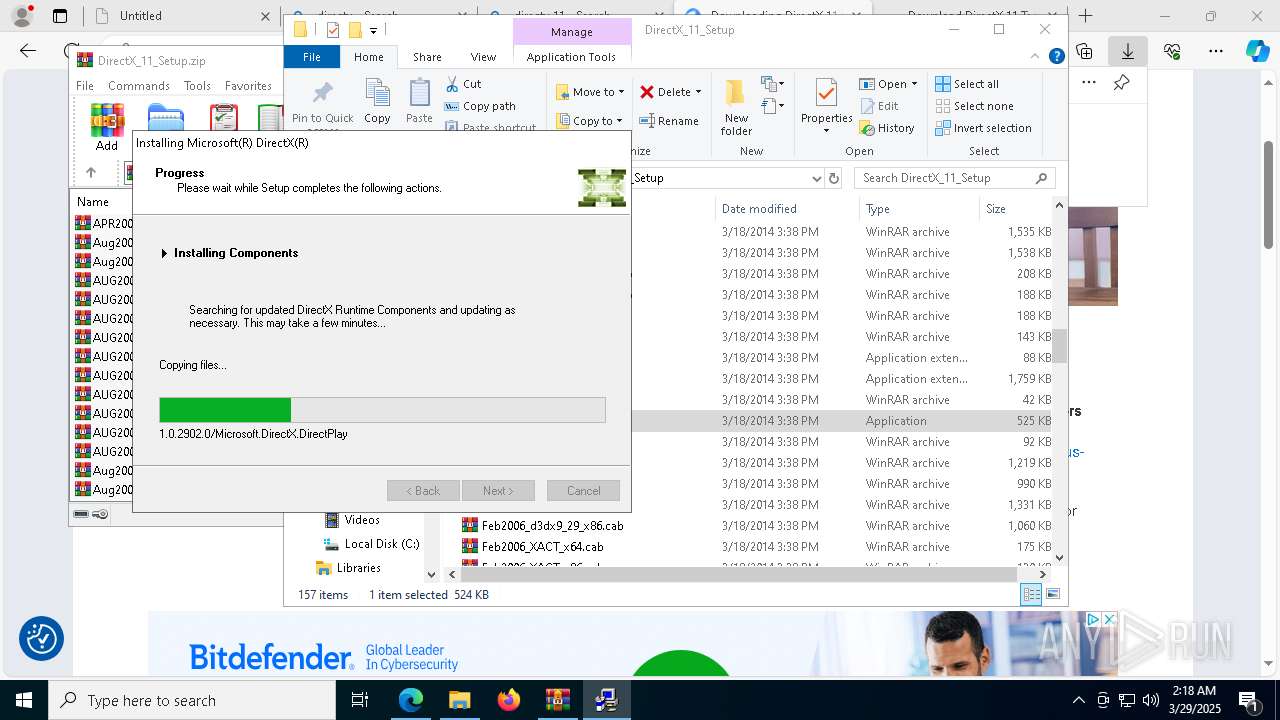
Task: Click the Cut scissors command
Action: 463,84
